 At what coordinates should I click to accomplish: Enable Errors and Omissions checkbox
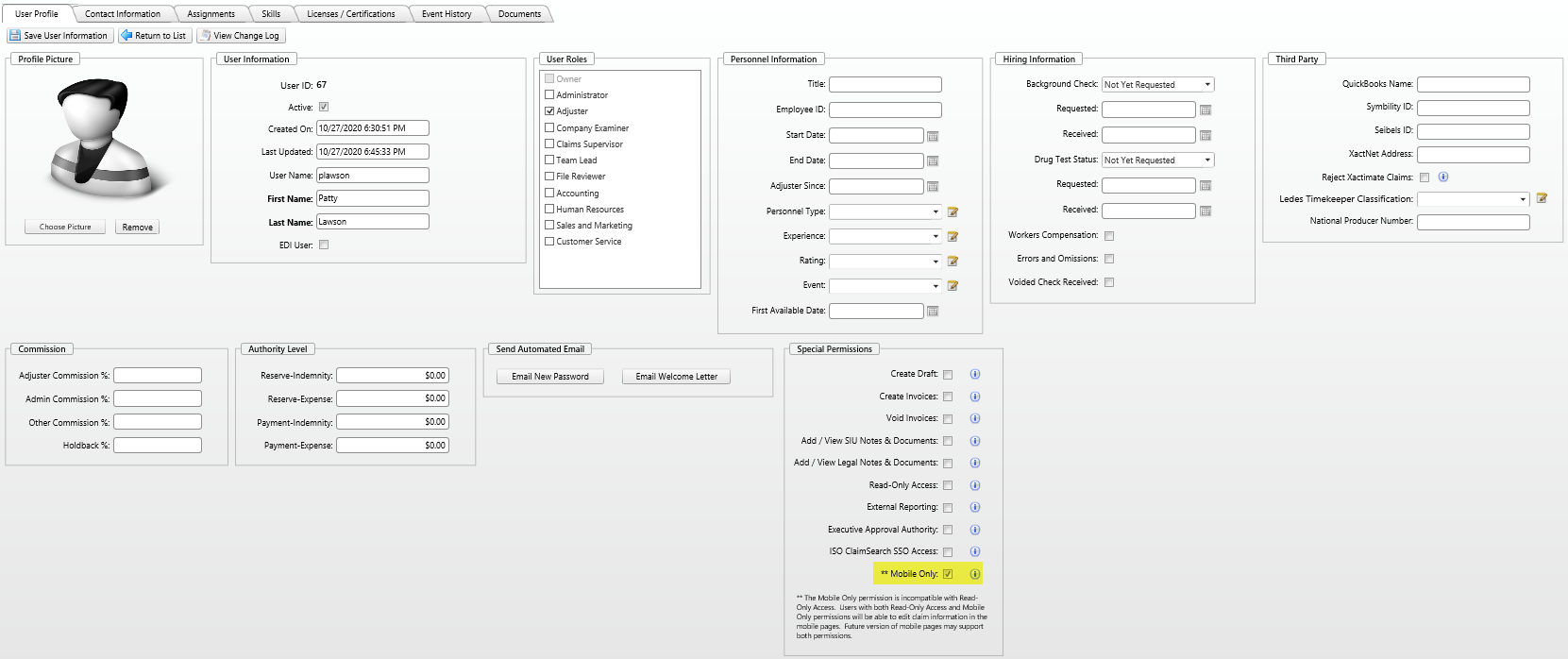[1109, 259]
